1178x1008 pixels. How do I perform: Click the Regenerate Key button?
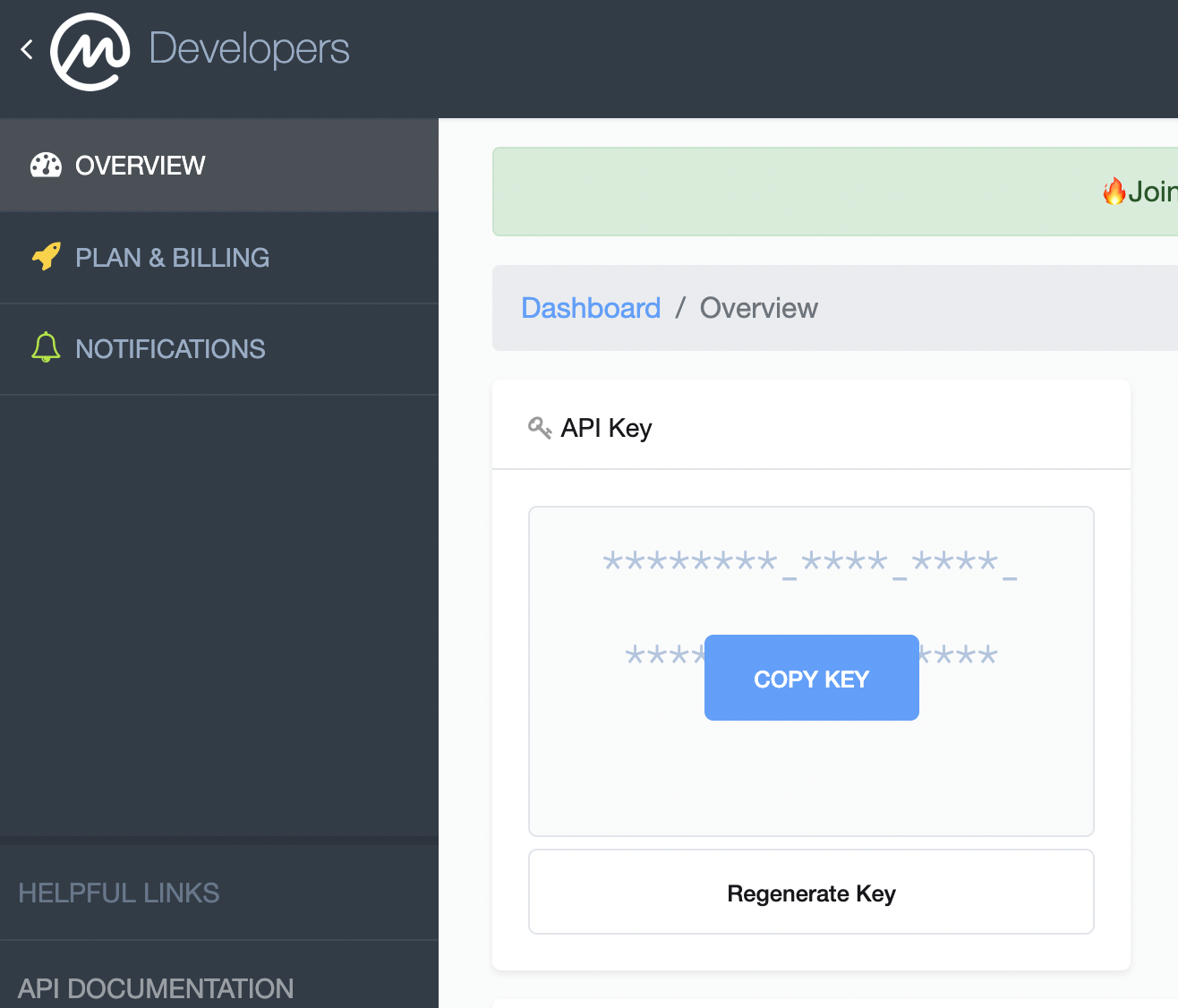click(811, 892)
